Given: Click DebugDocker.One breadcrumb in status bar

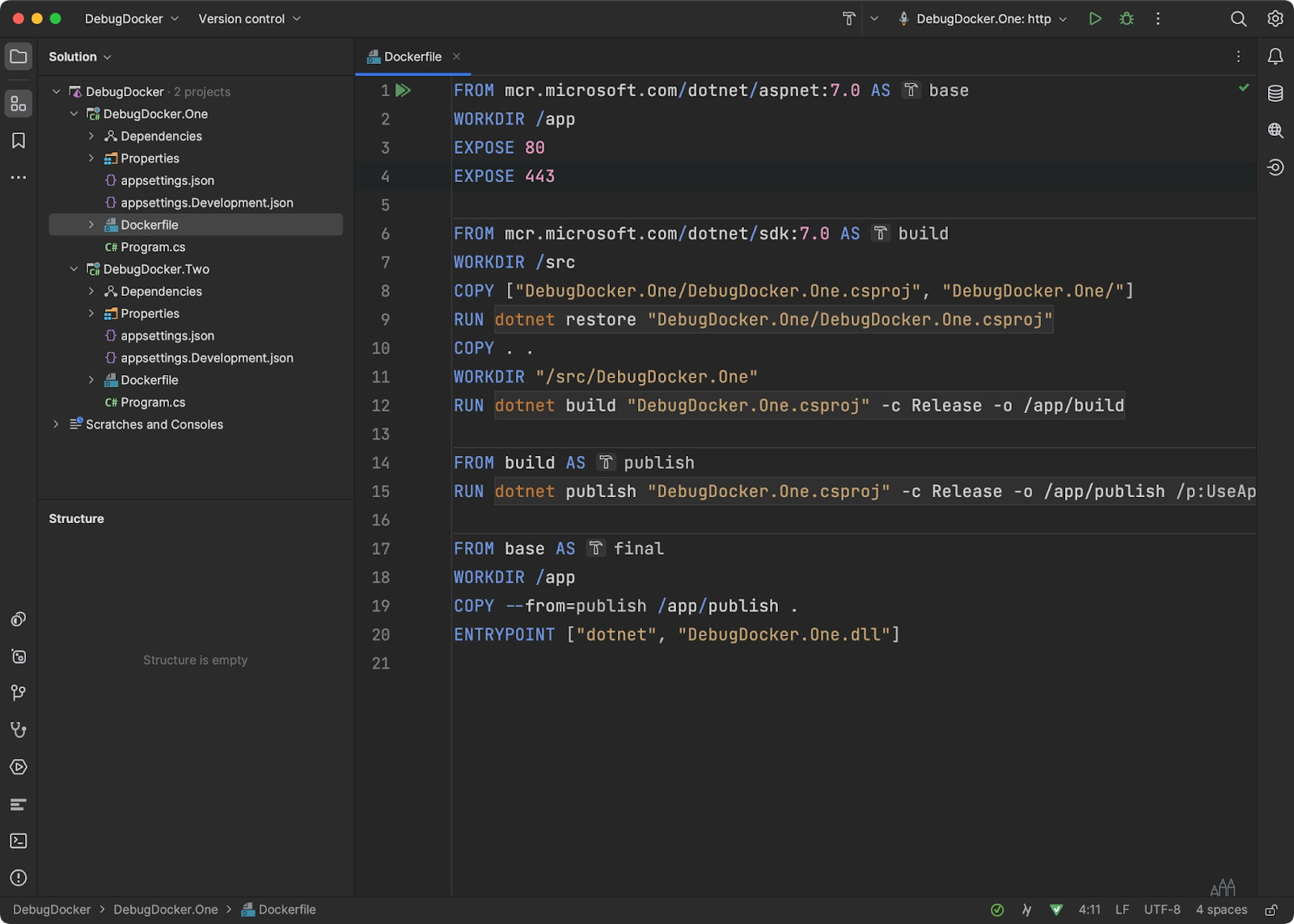Looking at the screenshot, I should point(166,910).
